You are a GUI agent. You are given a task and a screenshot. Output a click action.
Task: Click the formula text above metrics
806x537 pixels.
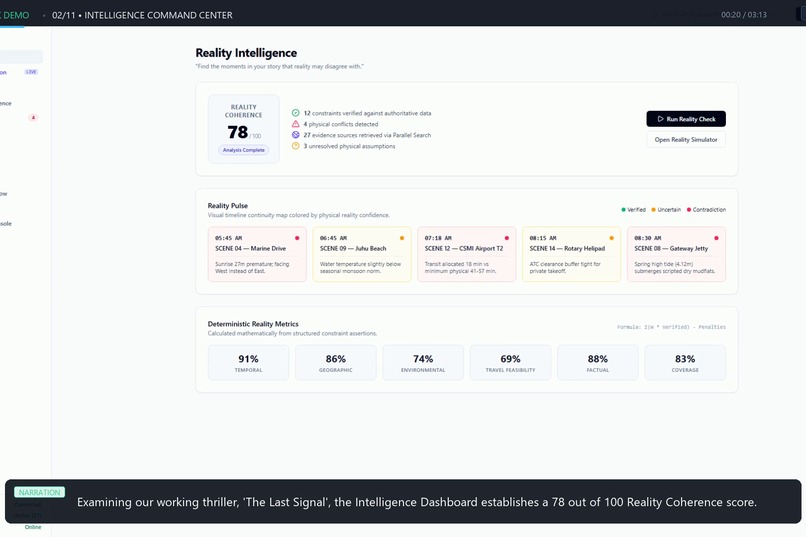tap(671, 327)
